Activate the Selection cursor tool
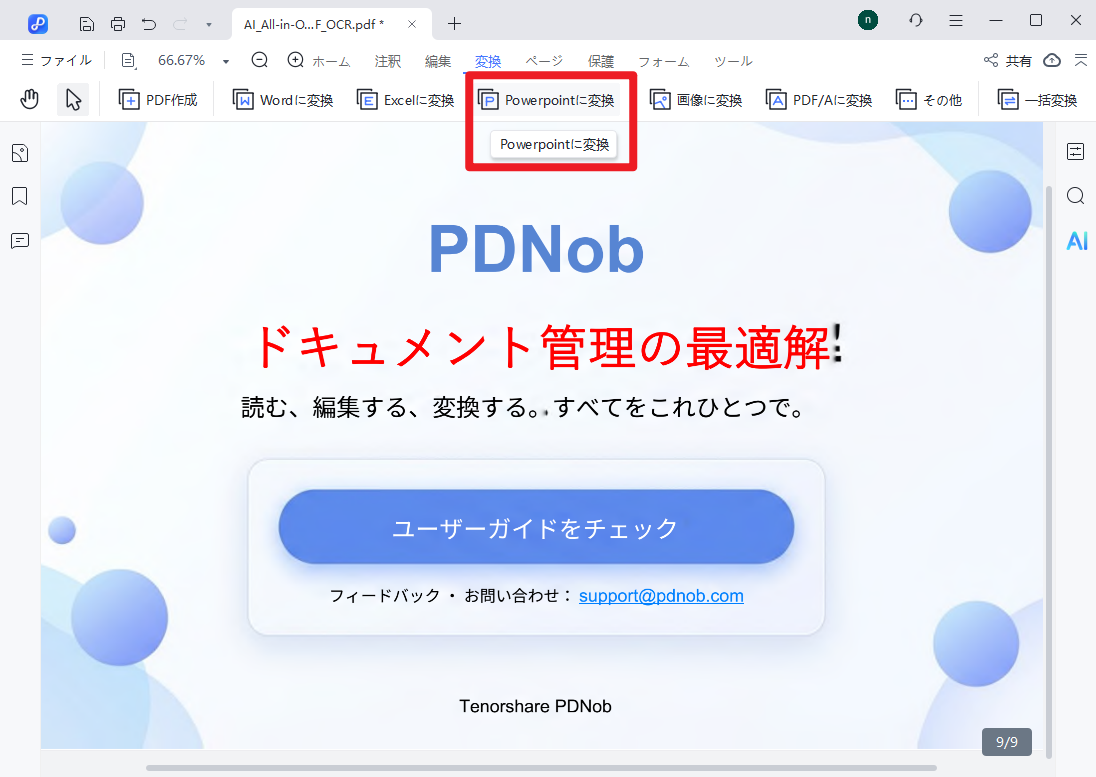Screen dimensions: 1096x777 point(72,98)
